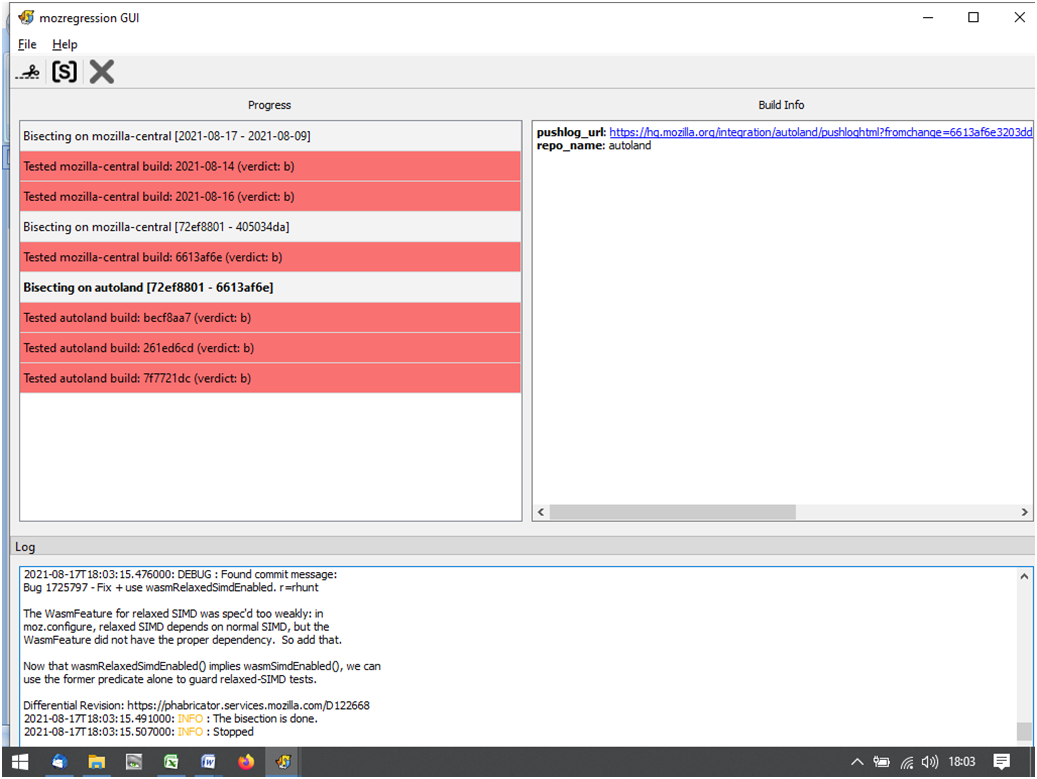The height and width of the screenshot is (779, 1037).
Task: Click the Build Info horizontal scrollbar thumb
Action: (x=672, y=512)
